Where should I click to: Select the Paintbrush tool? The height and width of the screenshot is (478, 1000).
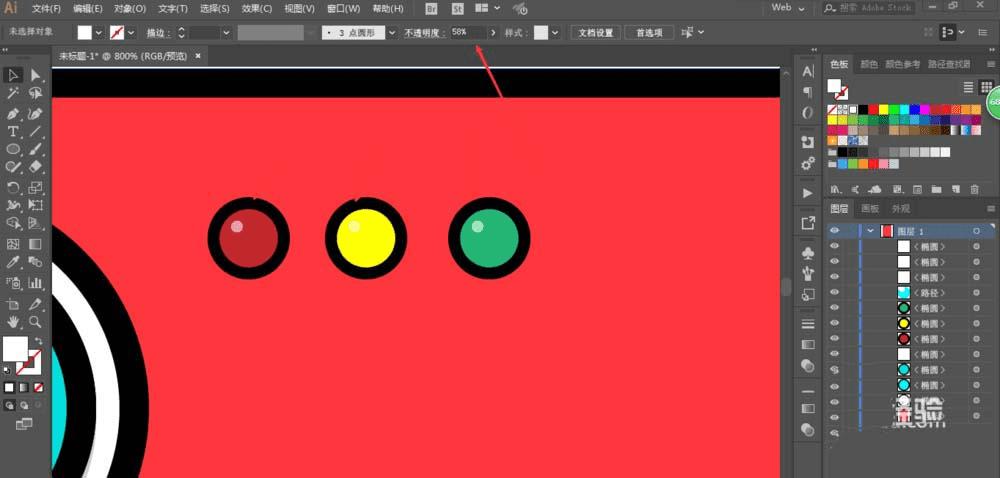pyautogui.click(x=35, y=150)
